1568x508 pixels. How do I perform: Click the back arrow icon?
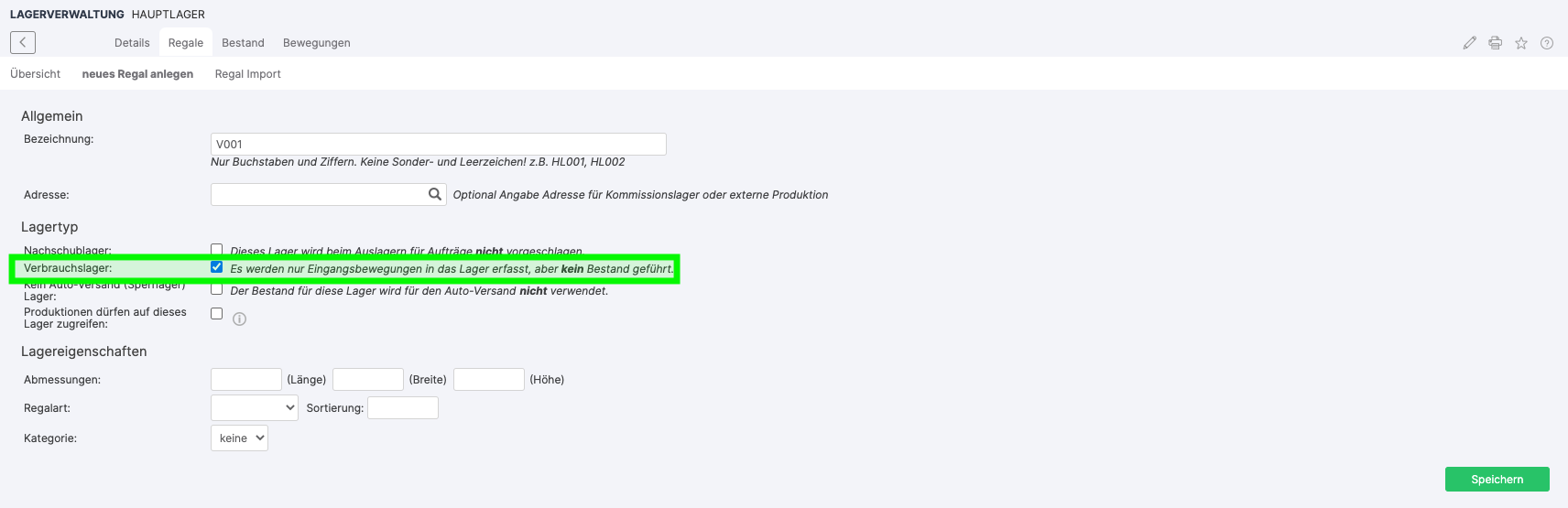23,42
